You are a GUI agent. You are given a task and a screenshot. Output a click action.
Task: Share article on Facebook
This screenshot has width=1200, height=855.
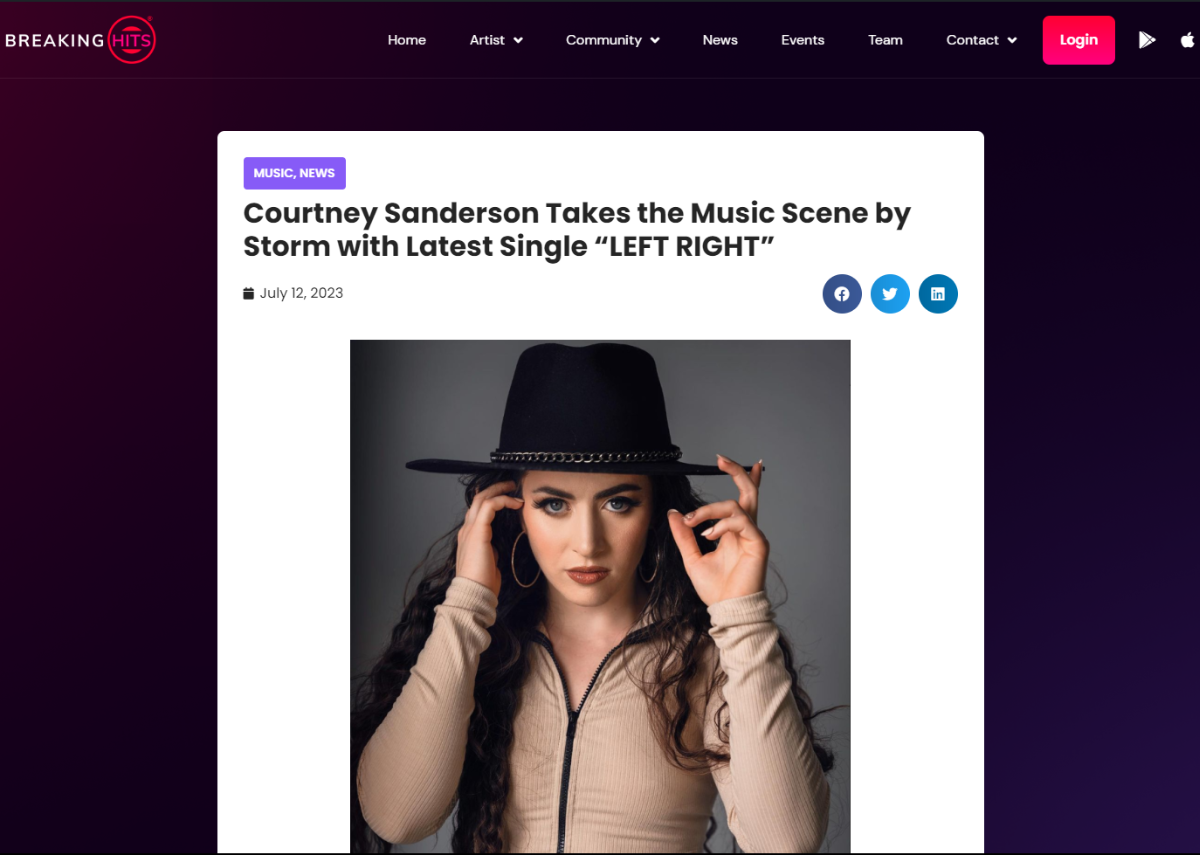pyautogui.click(x=842, y=294)
